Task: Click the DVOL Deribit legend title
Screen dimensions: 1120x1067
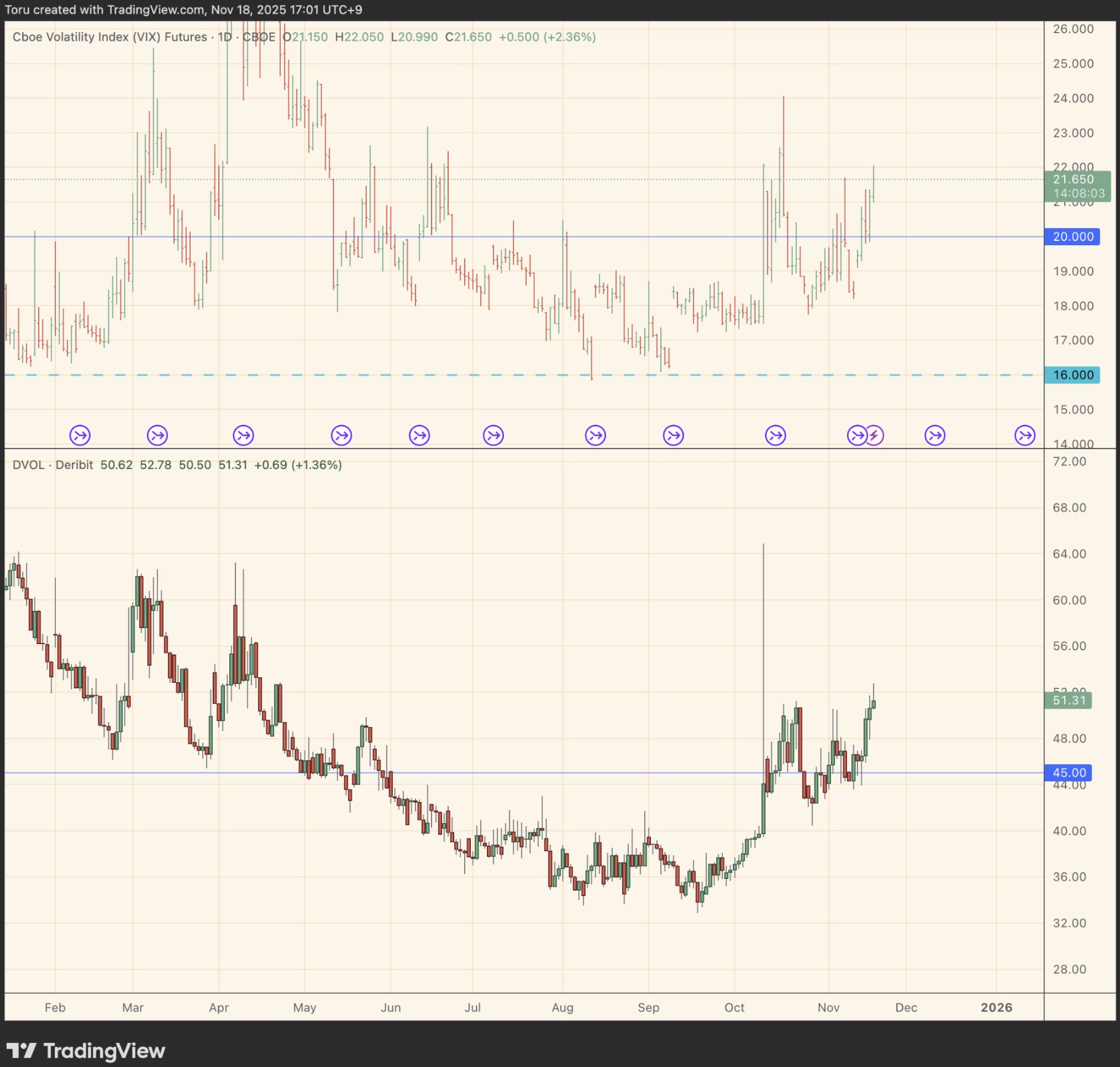Action: [53, 465]
